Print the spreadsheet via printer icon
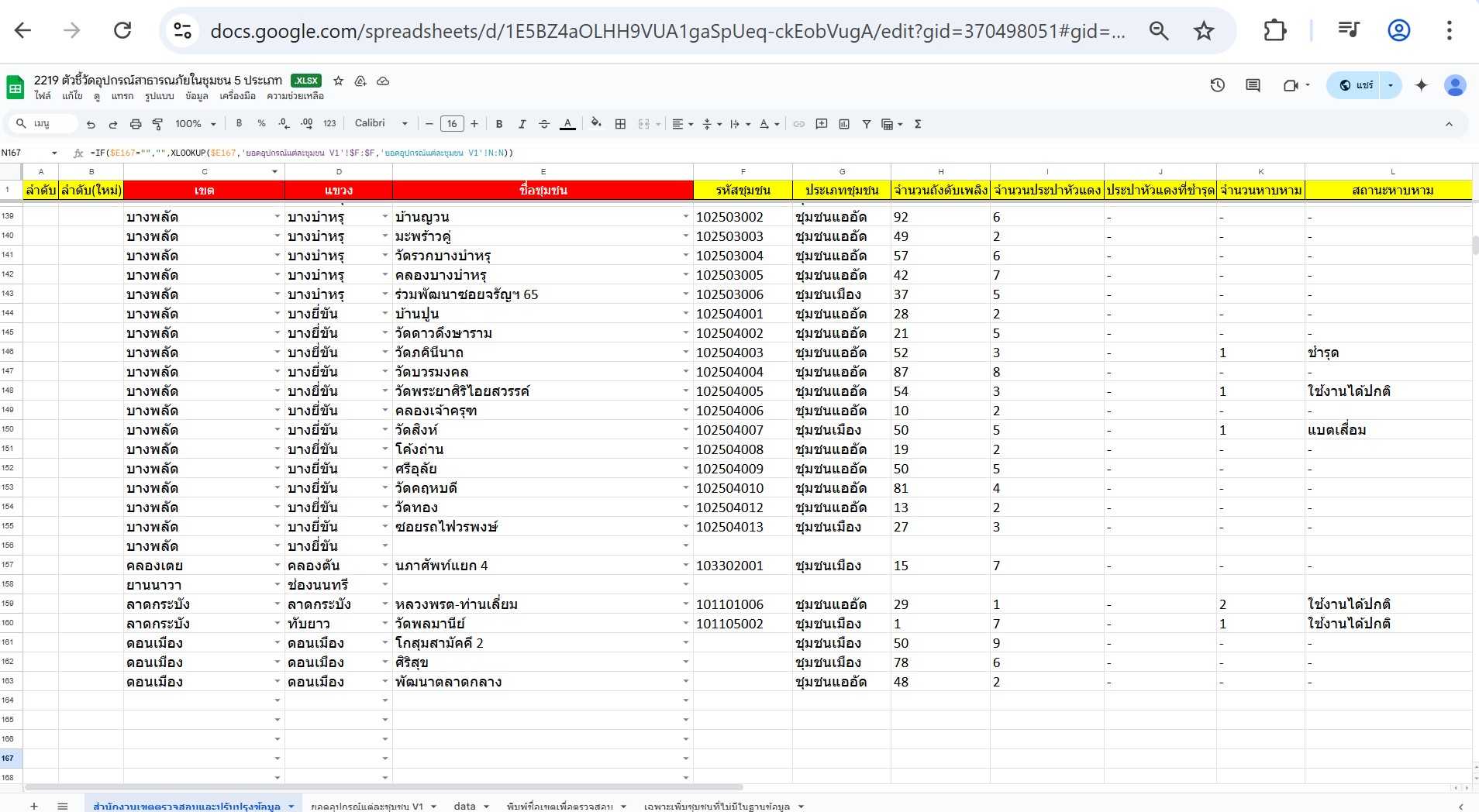The height and width of the screenshot is (812, 1479). [136, 124]
